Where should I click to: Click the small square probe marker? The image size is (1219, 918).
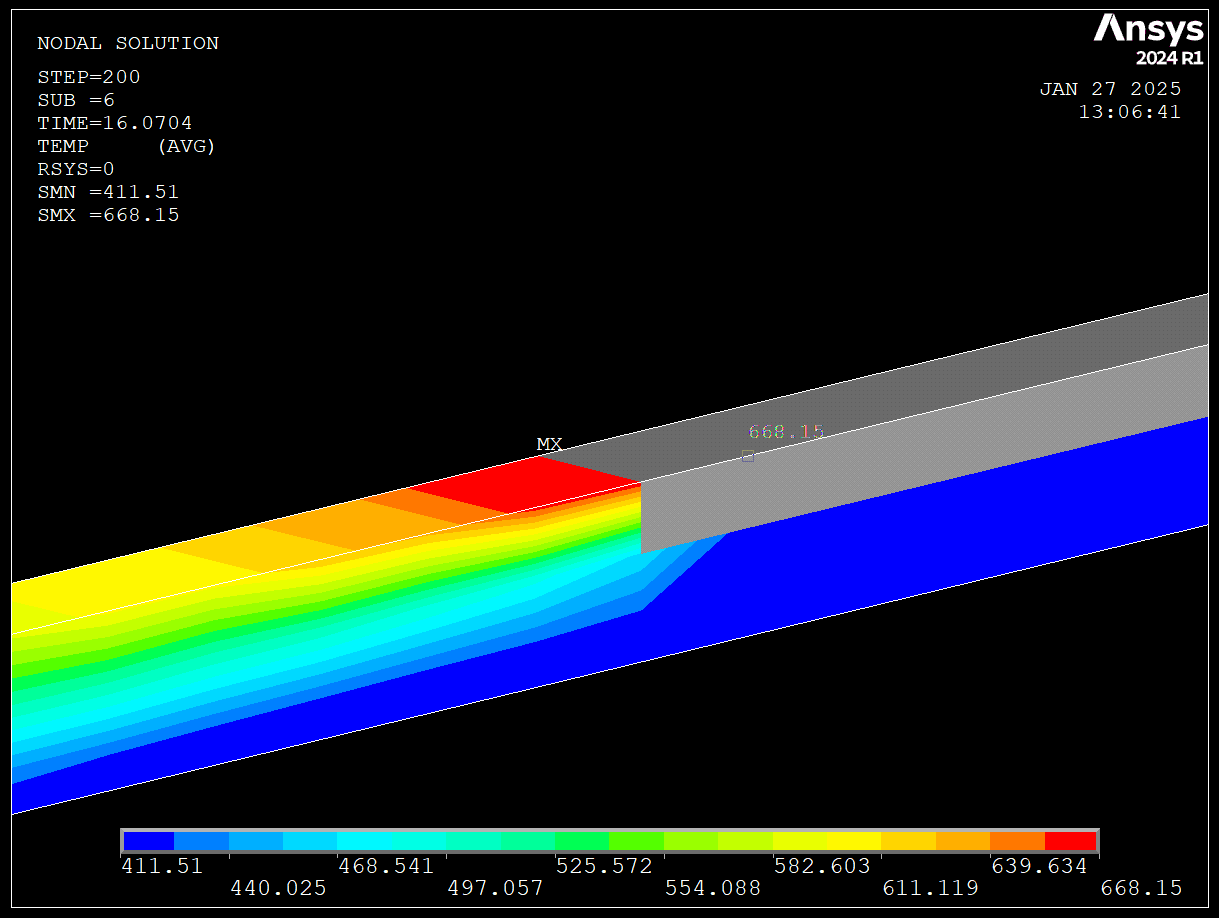tap(747, 456)
